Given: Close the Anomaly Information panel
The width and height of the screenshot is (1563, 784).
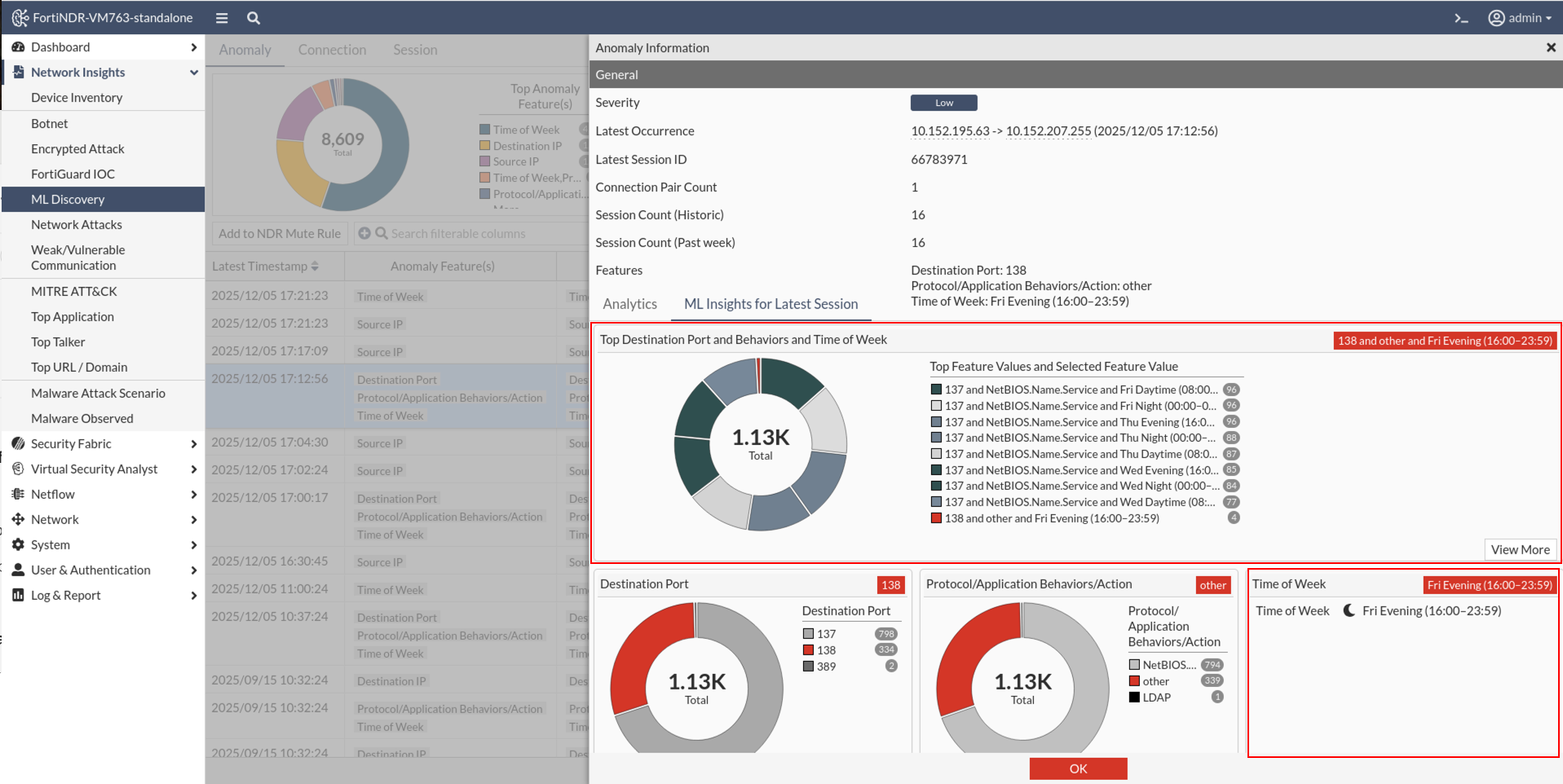Looking at the screenshot, I should tap(1551, 48).
